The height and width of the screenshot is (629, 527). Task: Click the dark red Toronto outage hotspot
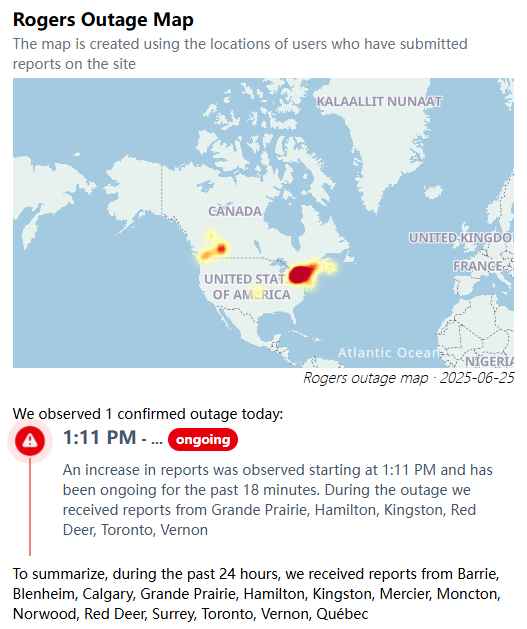301,274
